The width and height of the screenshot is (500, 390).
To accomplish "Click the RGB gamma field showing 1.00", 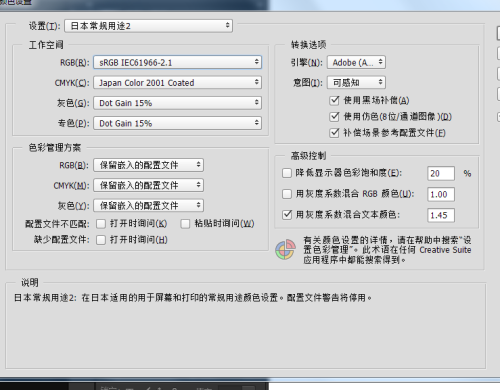I will 441,194.
